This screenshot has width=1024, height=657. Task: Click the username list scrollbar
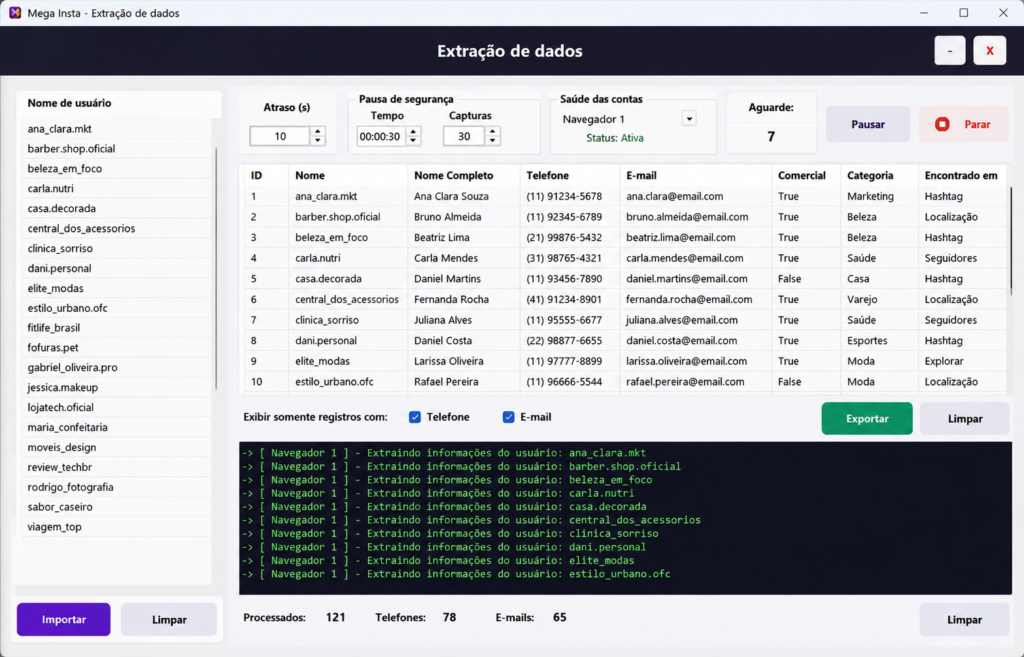pos(216,268)
